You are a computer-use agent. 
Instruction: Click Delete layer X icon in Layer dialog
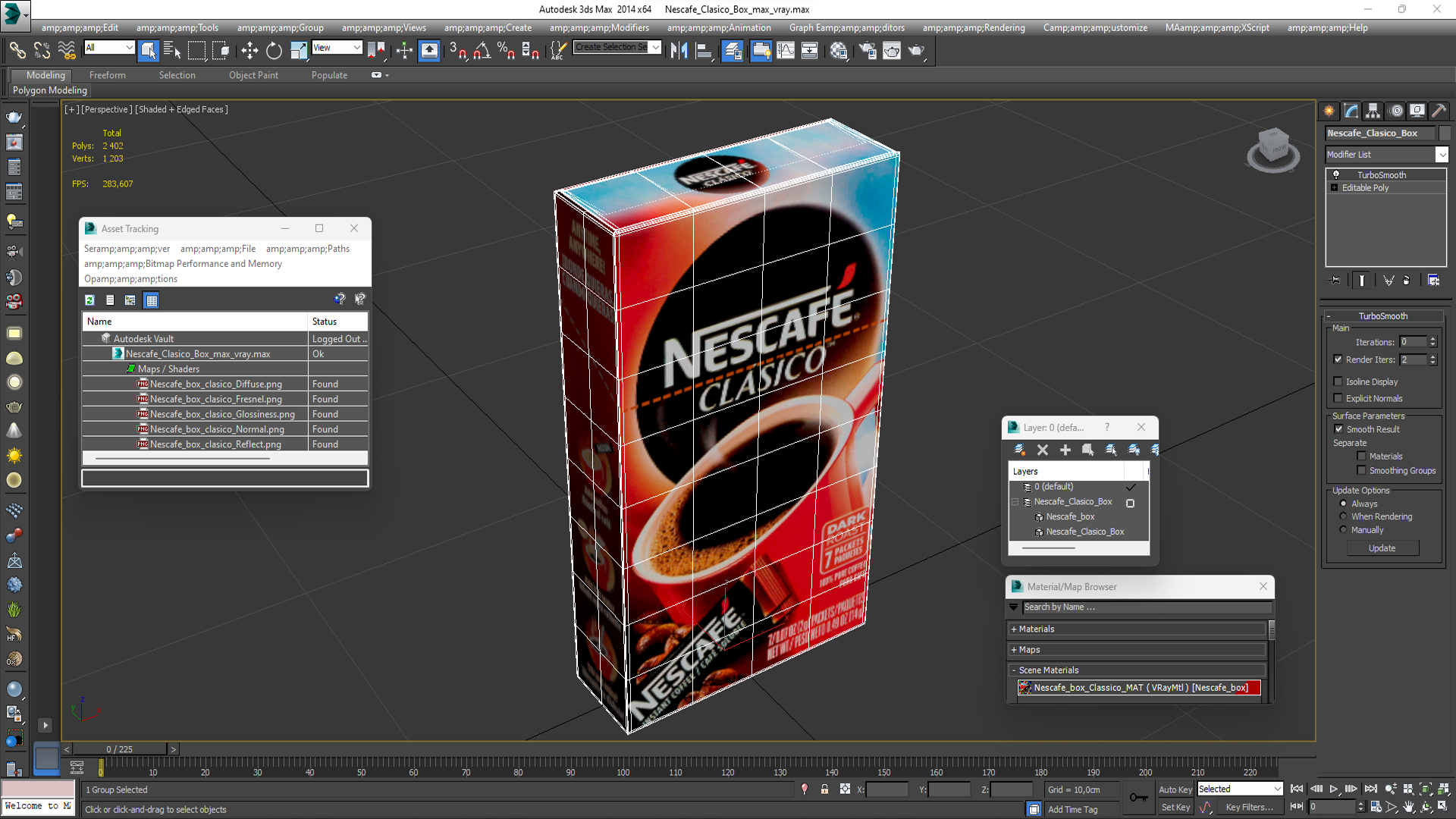[x=1043, y=450]
